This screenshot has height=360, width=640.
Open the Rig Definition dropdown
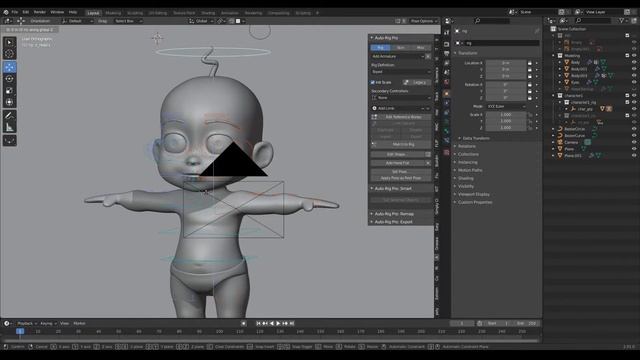click(401, 72)
